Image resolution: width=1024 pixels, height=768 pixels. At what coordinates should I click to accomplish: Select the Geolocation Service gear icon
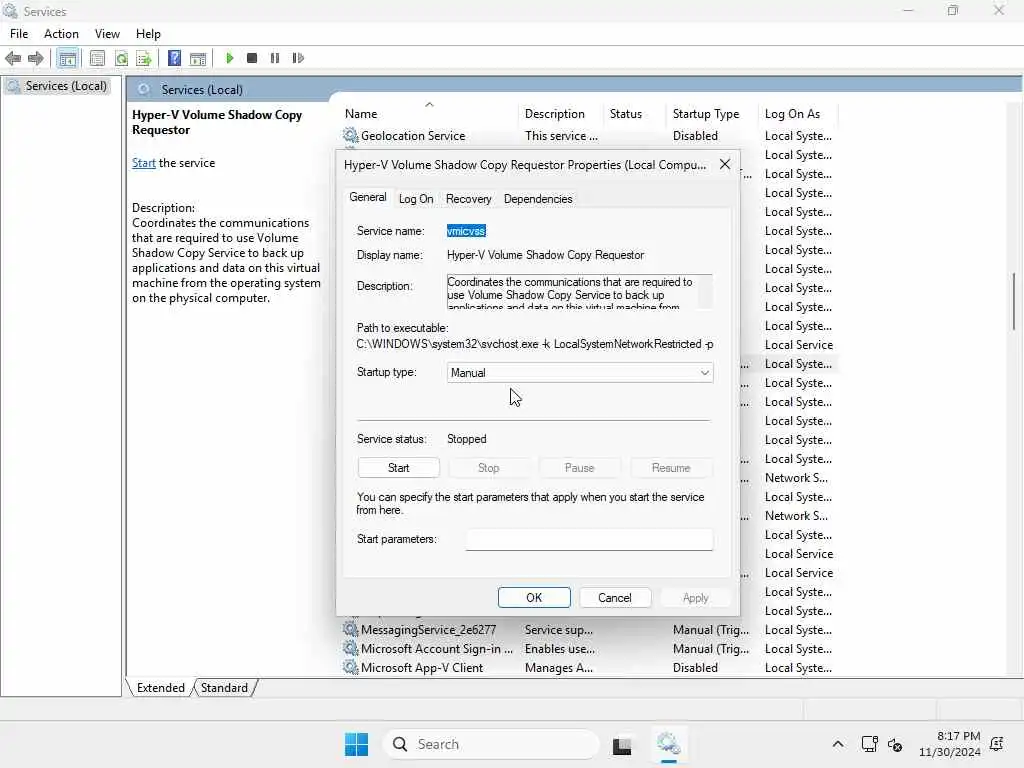point(350,135)
